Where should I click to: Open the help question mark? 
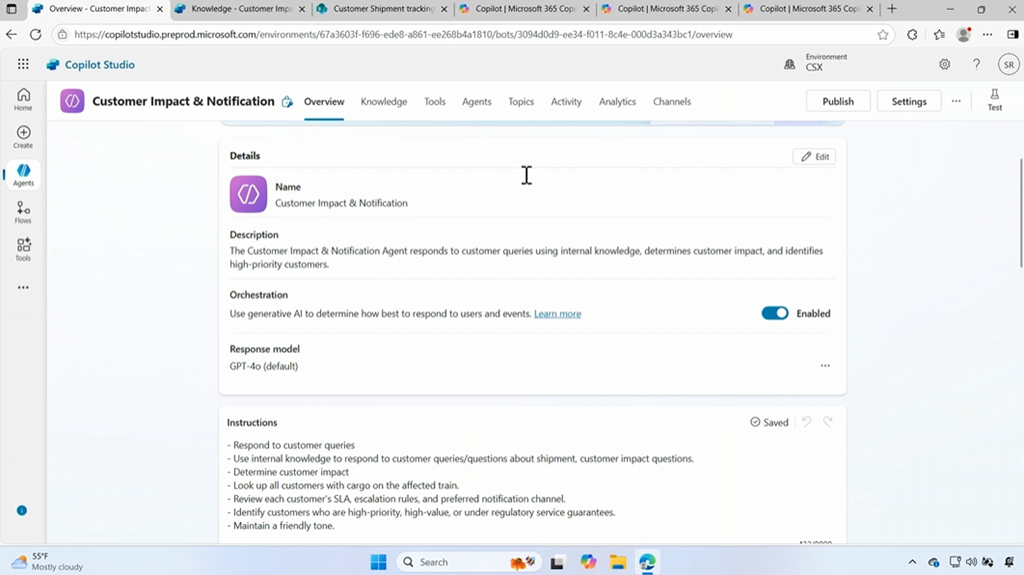pyautogui.click(x=976, y=64)
